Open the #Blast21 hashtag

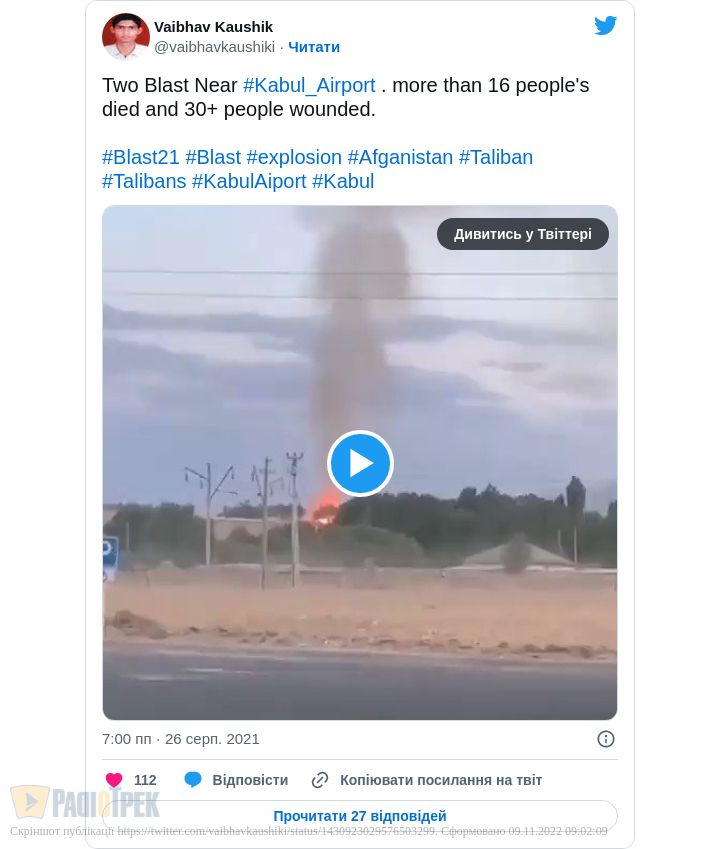tap(140, 157)
